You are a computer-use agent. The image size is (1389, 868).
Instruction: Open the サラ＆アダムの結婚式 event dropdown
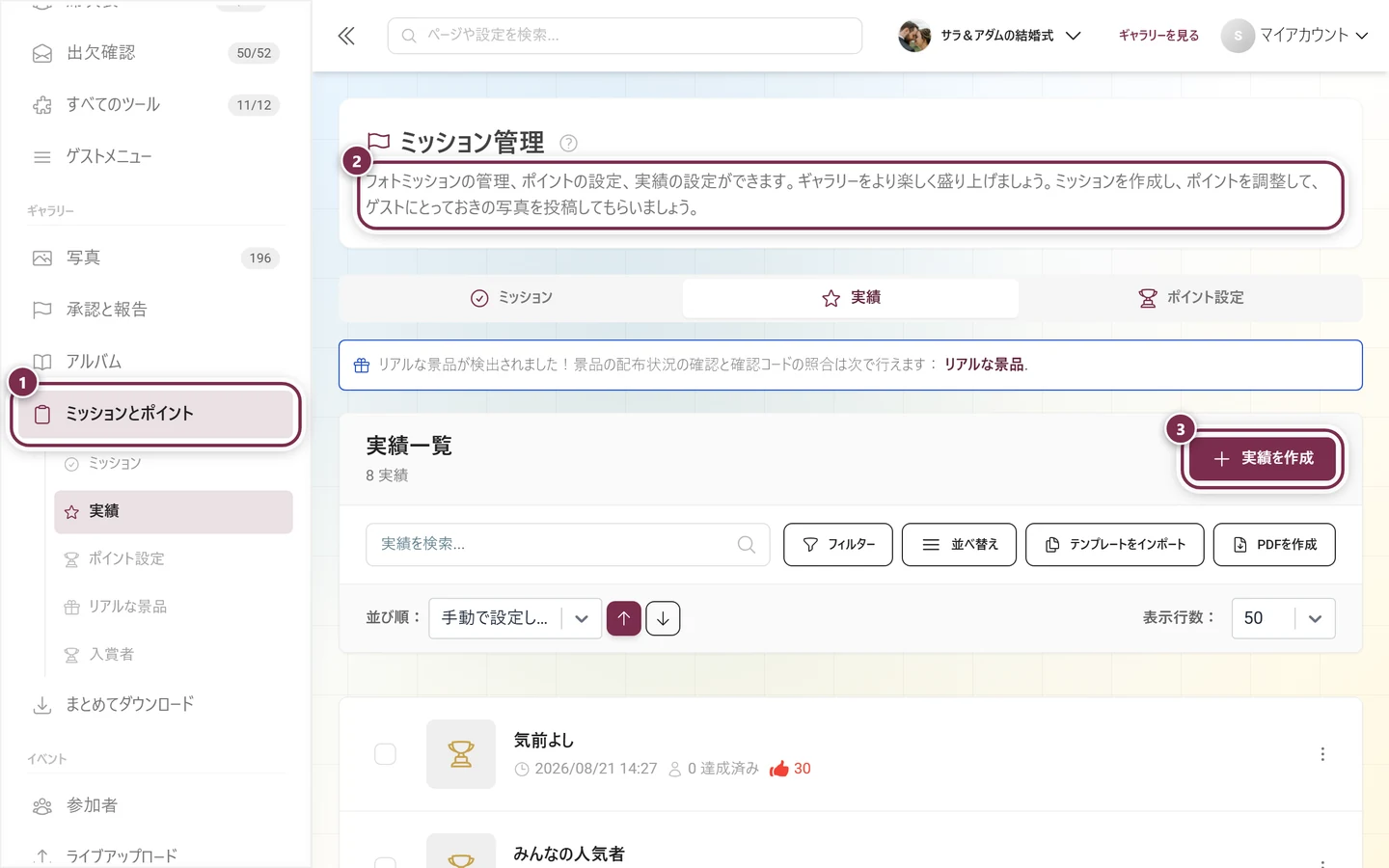tap(990, 36)
